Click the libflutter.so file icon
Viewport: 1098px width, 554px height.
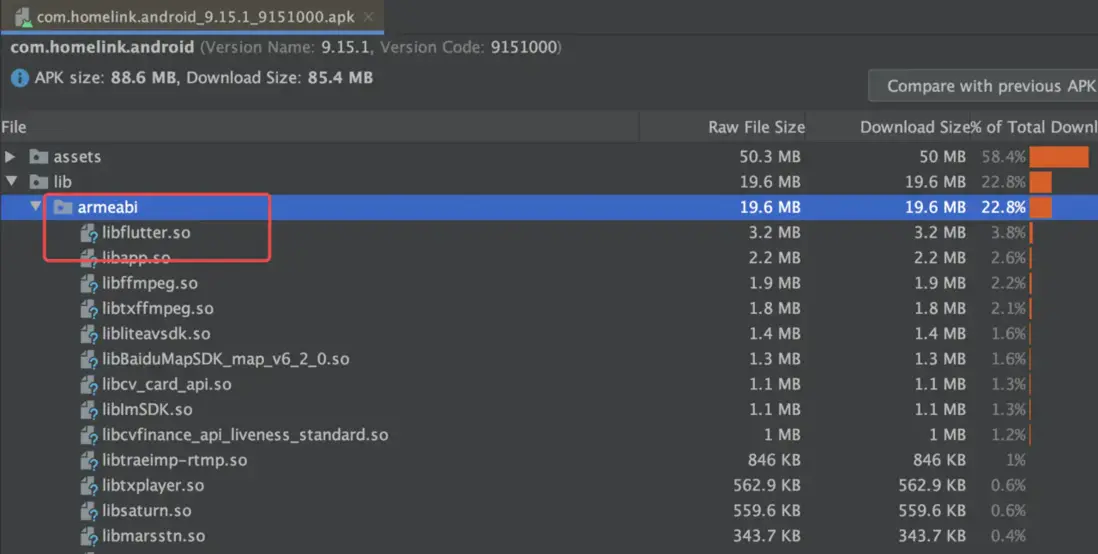pos(88,233)
